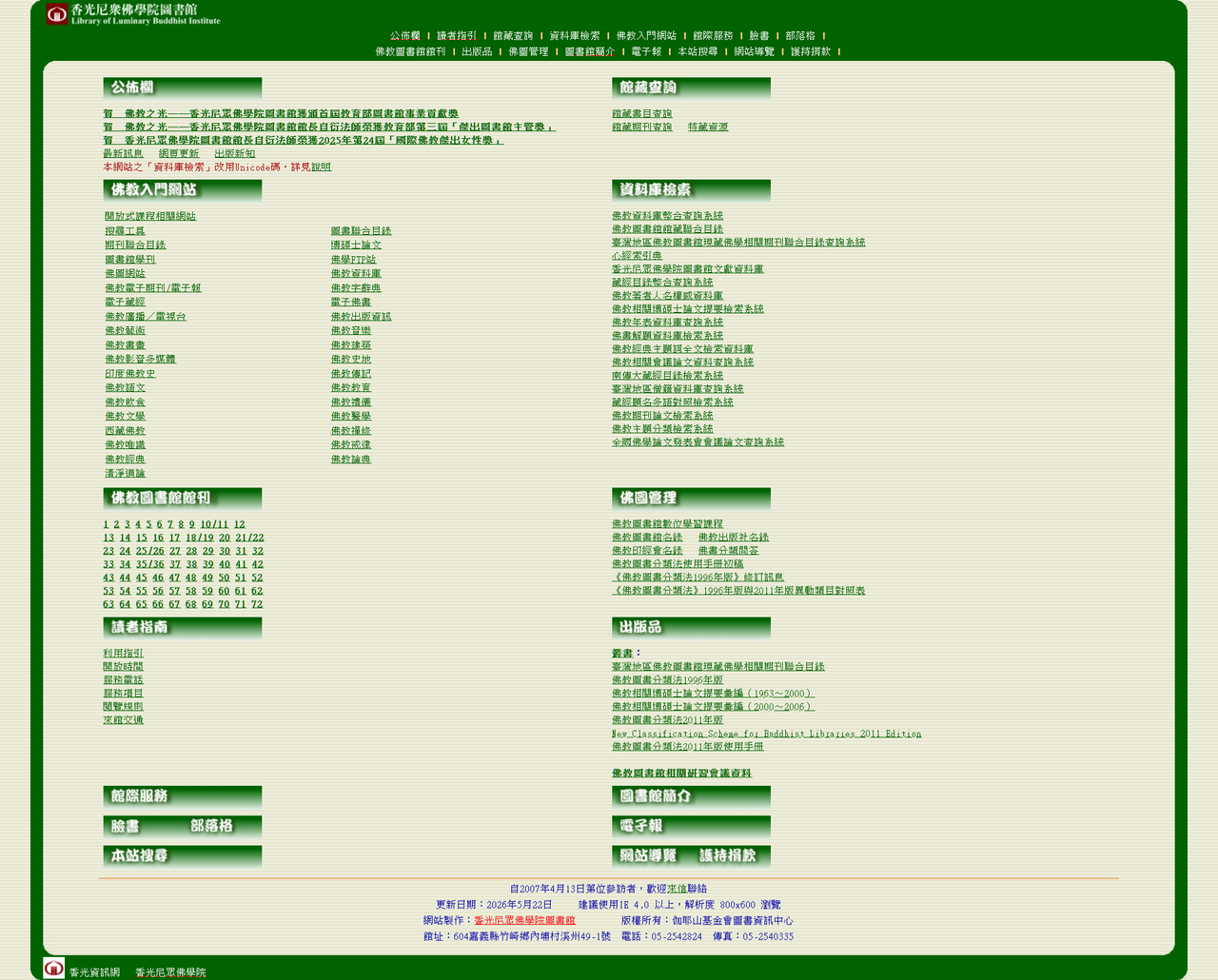Click the 佛圖管理 section banner
Viewport: 1218px width, 980px height.
pos(691,500)
